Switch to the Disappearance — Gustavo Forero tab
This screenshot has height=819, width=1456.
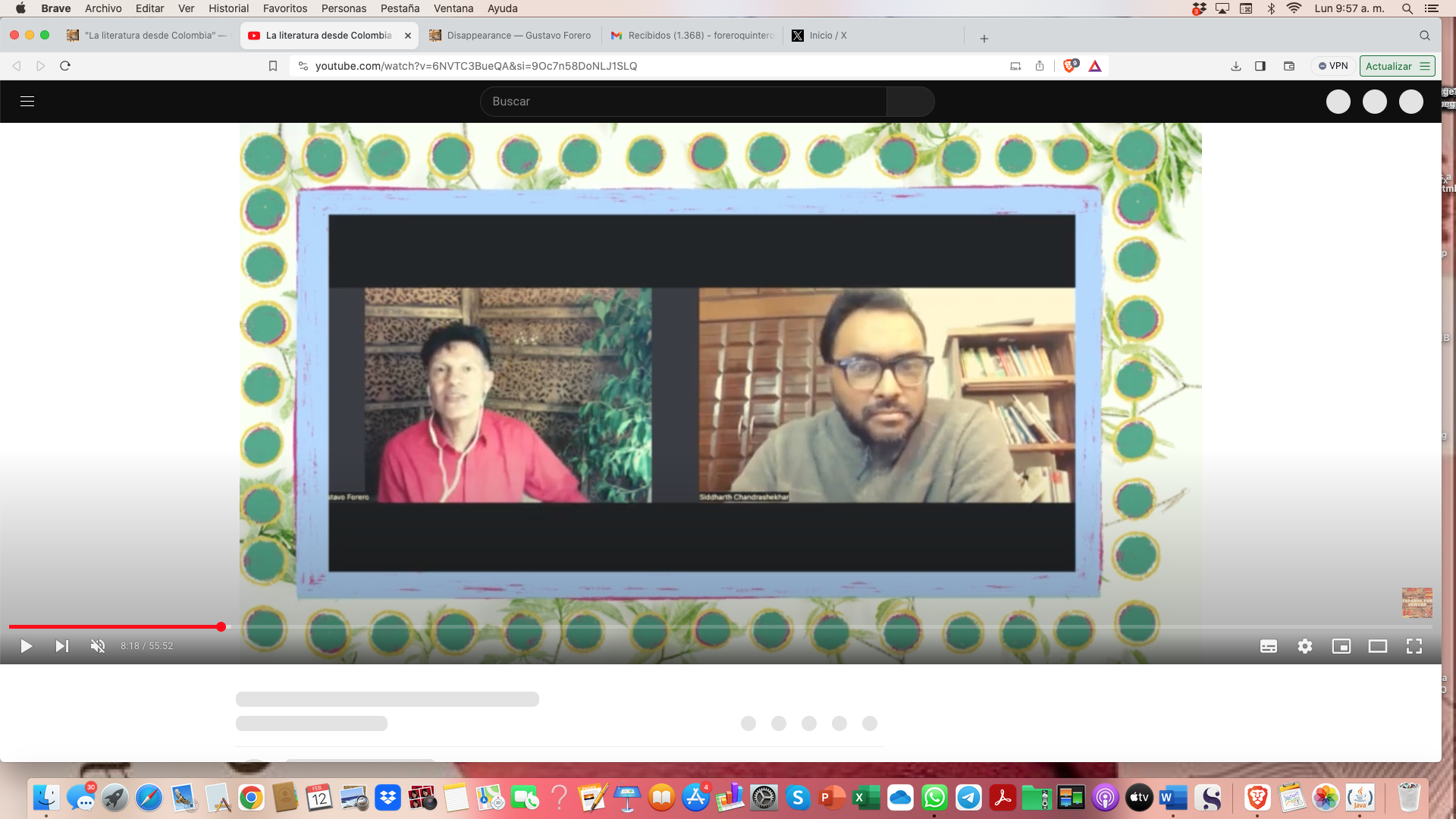[518, 36]
